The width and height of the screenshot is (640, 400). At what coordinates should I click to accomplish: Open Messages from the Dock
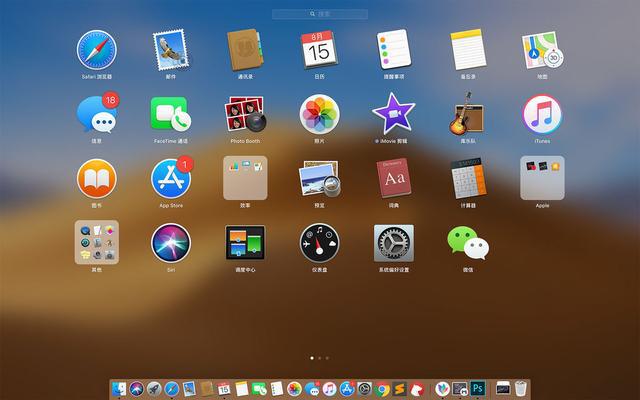coord(312,389)
